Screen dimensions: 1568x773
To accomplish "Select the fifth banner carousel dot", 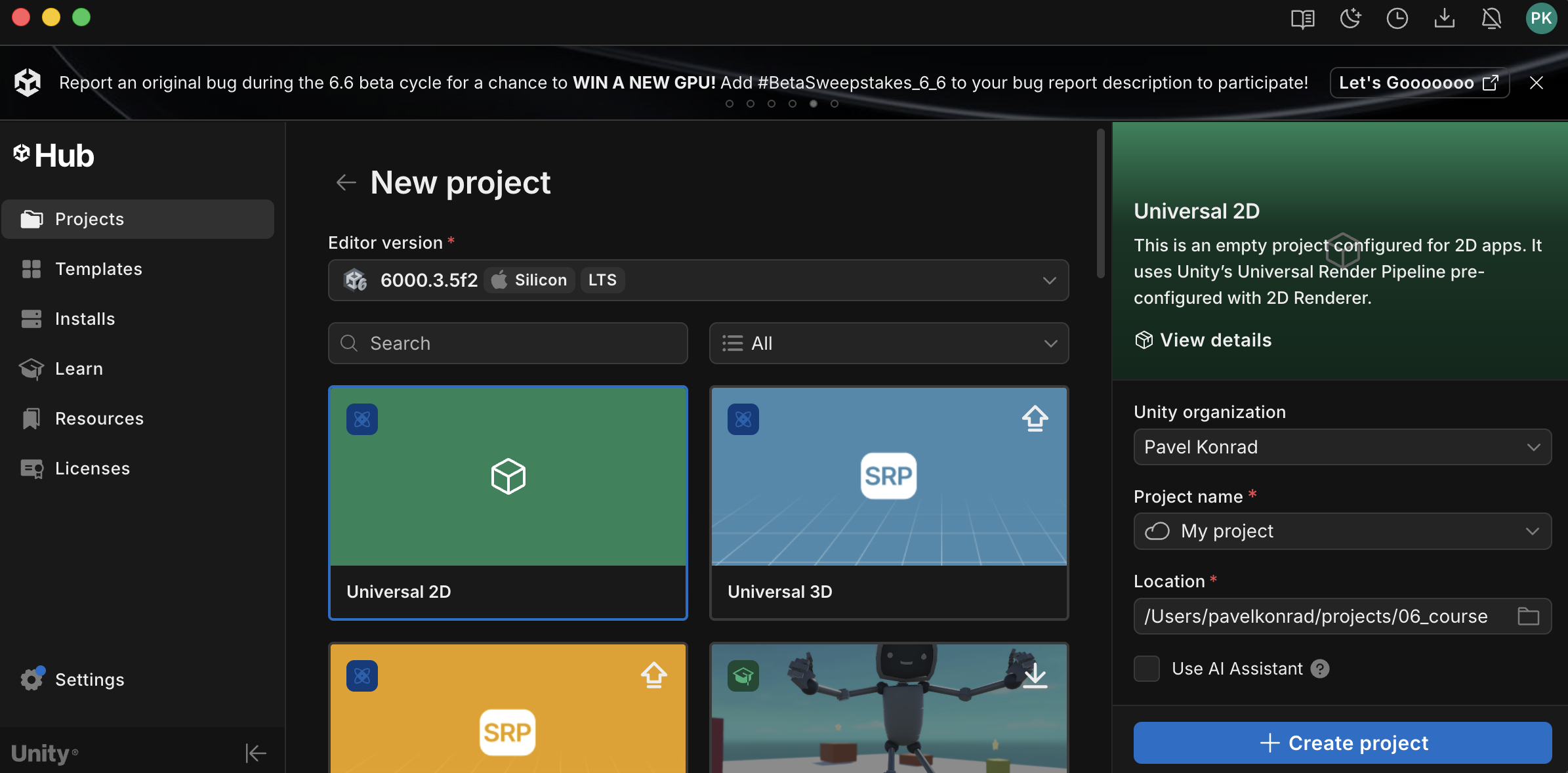I will (814, 104).
